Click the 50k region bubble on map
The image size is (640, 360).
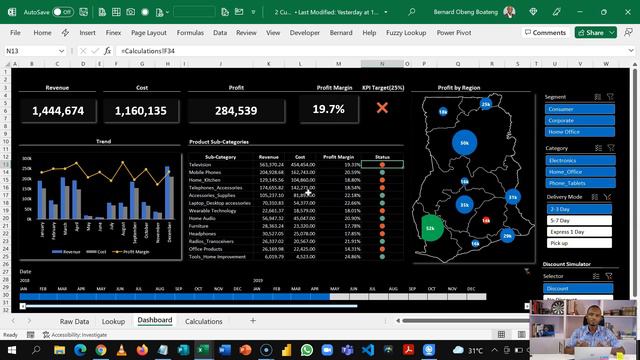point(464,143)
